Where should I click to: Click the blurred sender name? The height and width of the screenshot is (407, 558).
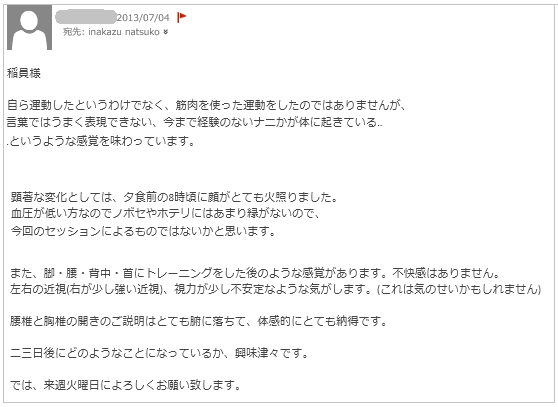pos(86,17)
